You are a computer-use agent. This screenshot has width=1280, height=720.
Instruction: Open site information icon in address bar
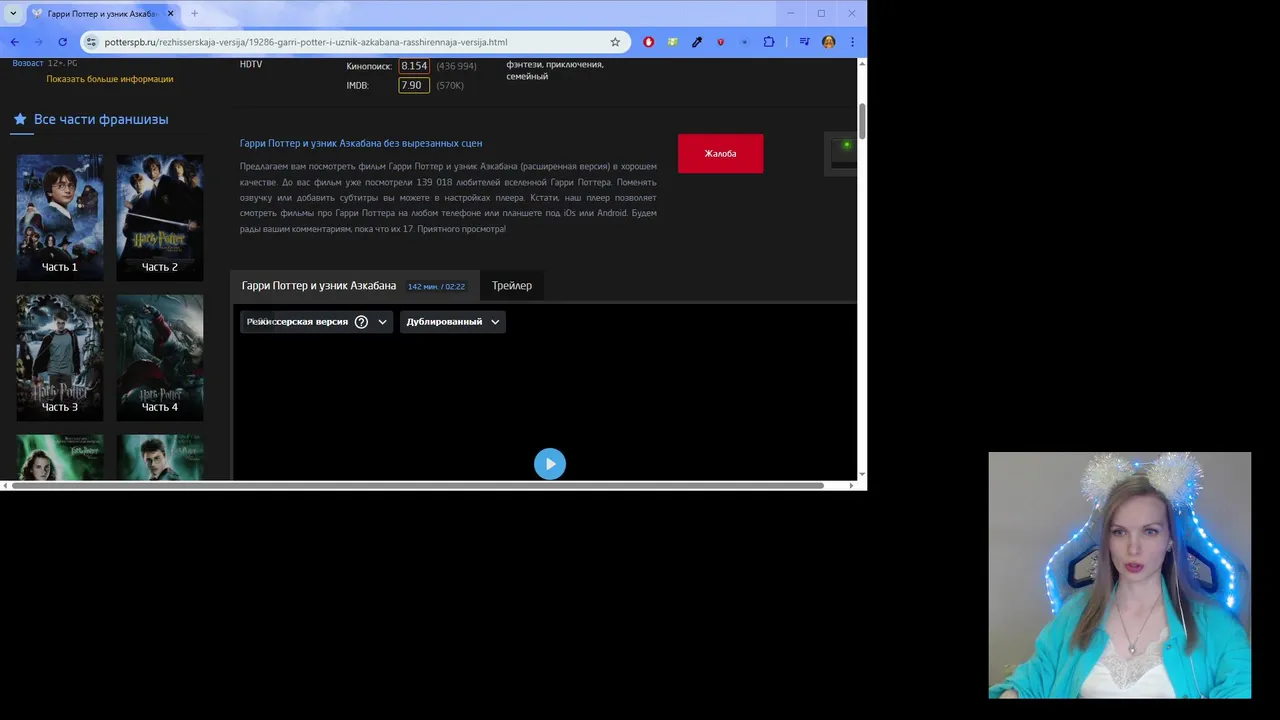pyautogui.click(x=91, y=42)
